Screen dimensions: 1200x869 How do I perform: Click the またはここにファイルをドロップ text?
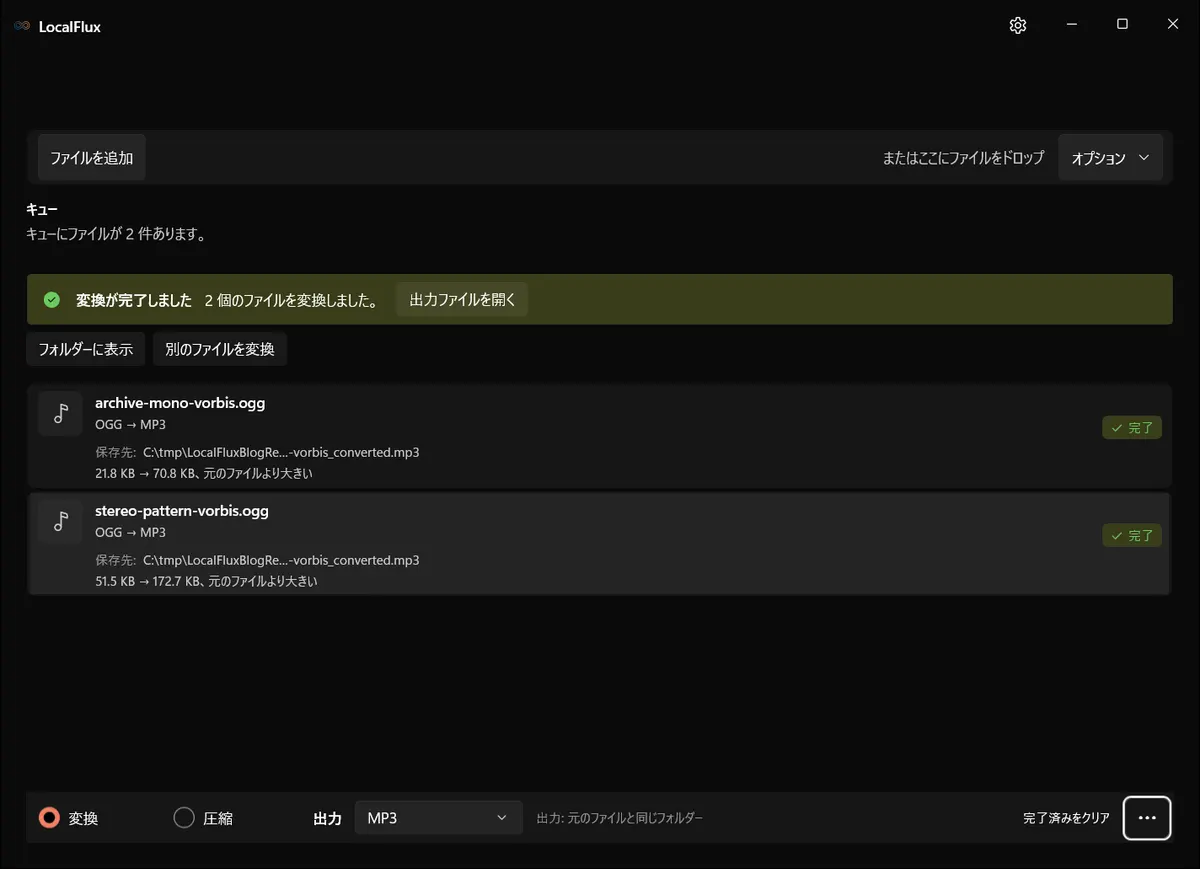tap(963, 158)
